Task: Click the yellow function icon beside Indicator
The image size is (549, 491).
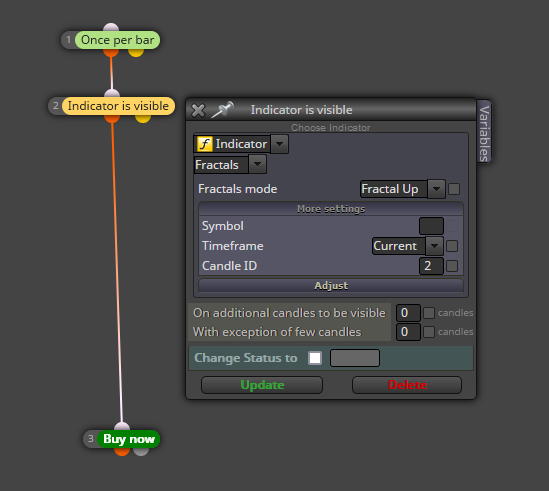Action: point(205,144)
